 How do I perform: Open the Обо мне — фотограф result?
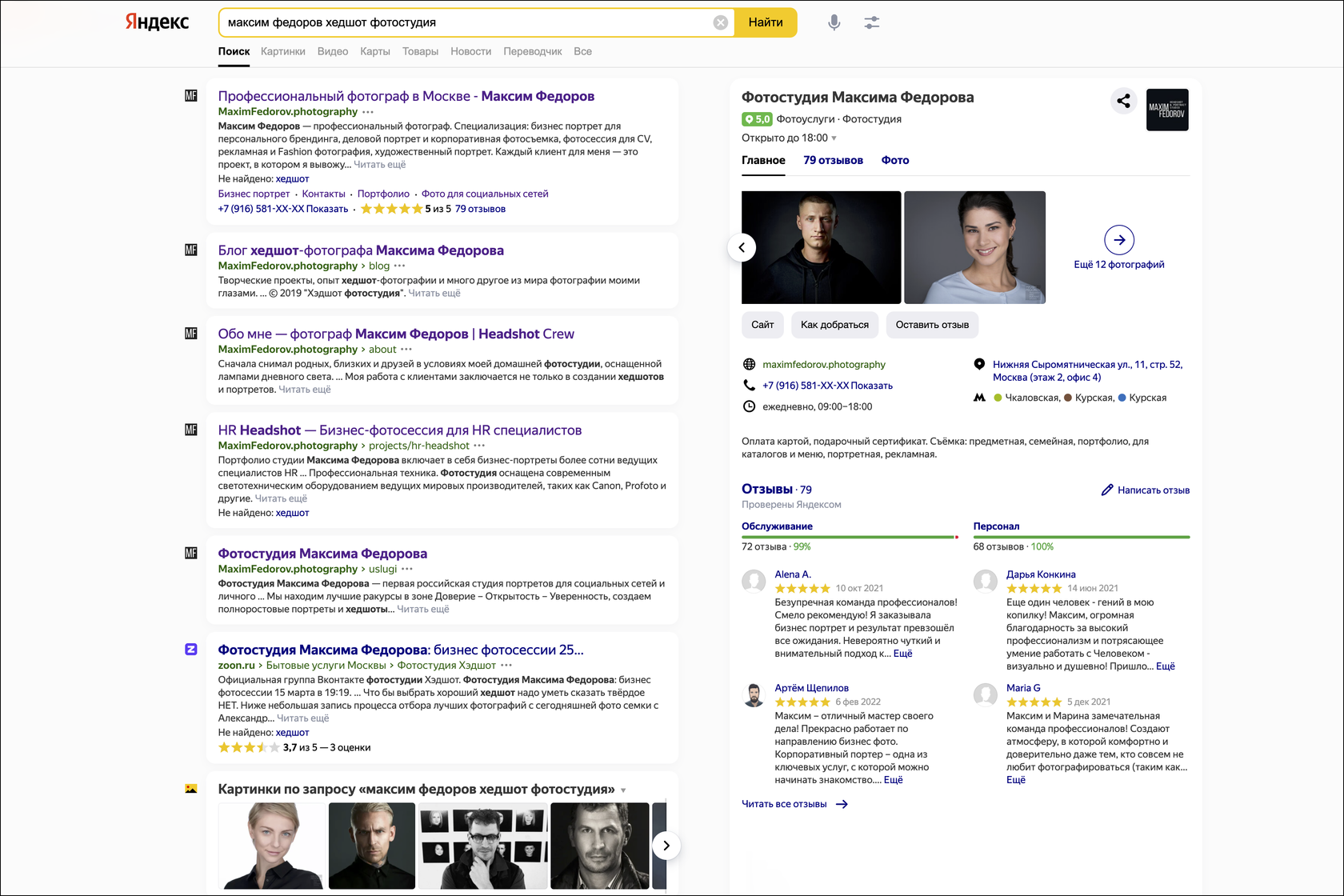pos(396,334)
